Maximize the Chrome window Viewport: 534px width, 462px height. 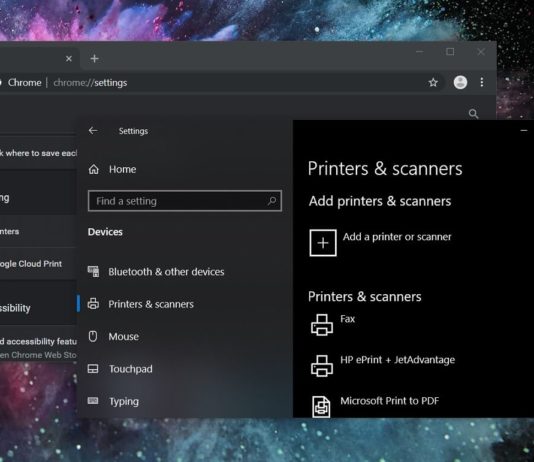450,52
